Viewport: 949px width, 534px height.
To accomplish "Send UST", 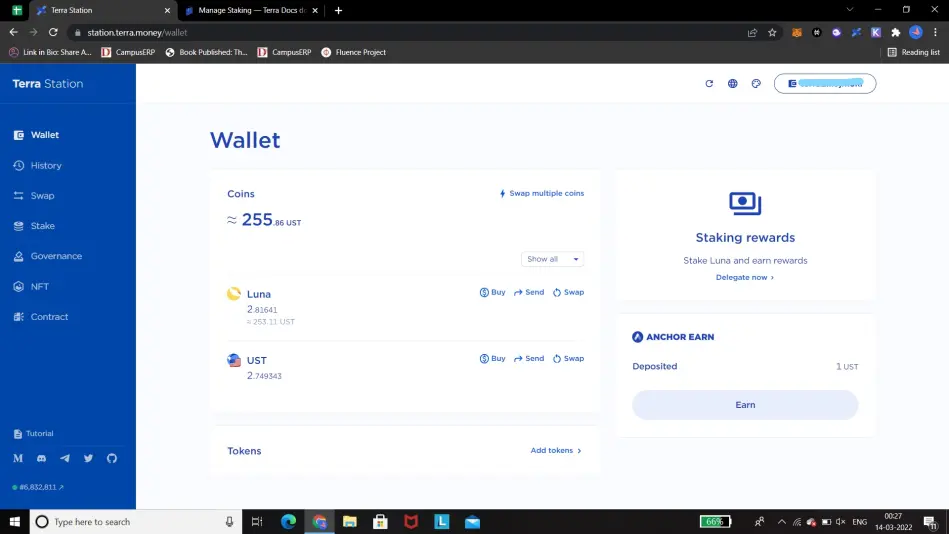I will [529, 358].
